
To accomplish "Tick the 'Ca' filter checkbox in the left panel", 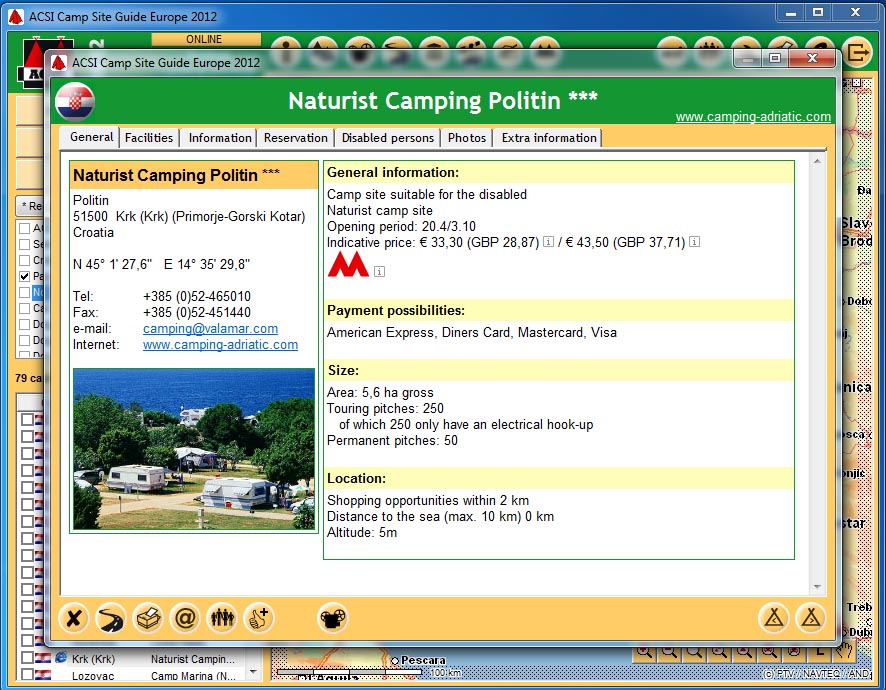I will (24, 309).
